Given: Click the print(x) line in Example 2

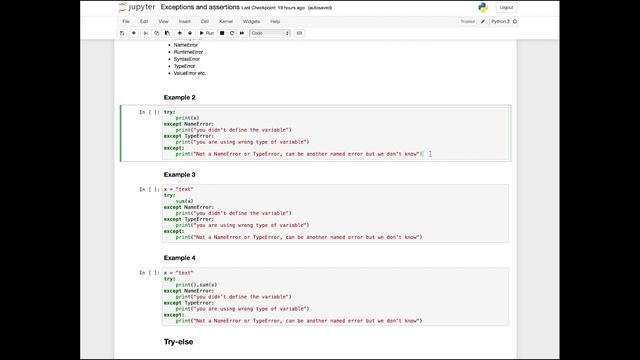Looking at the screenshot, I should (187, 118).
